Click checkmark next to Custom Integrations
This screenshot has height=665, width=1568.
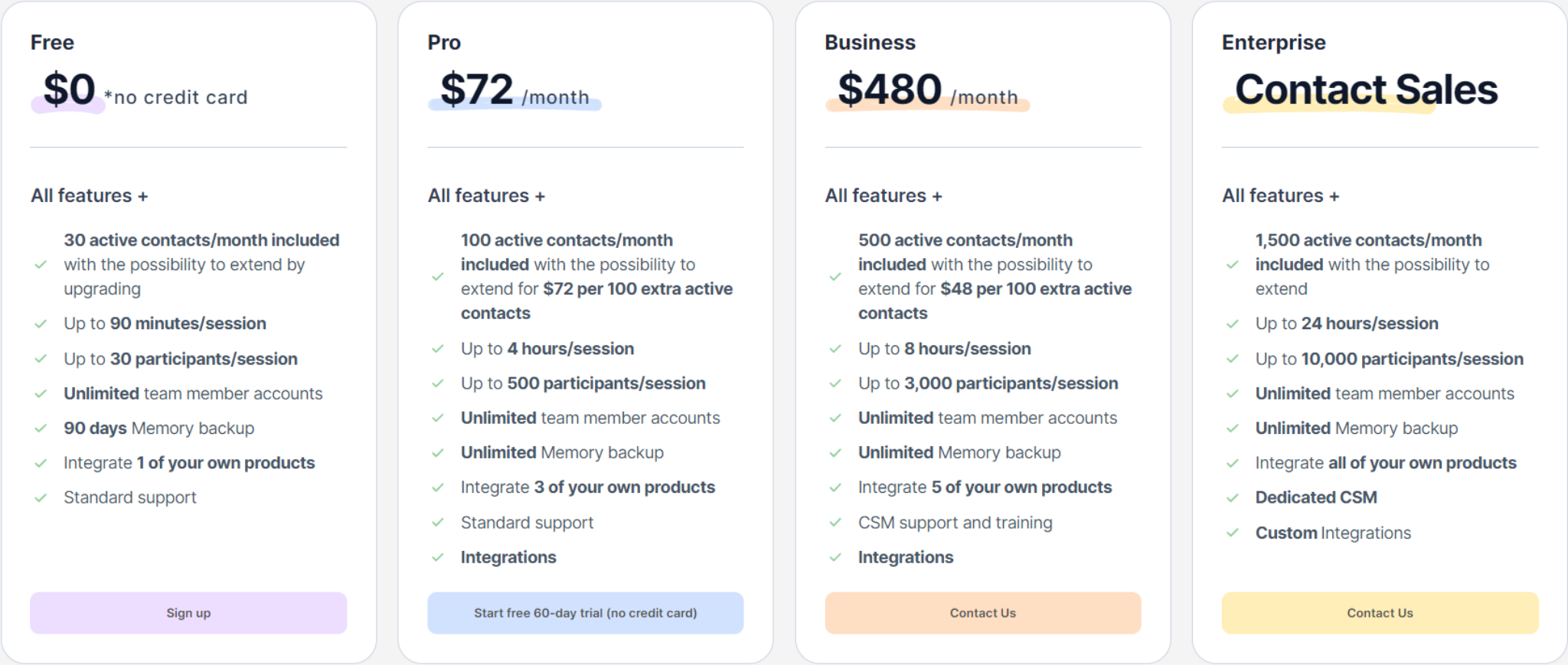pos(1233,533)
